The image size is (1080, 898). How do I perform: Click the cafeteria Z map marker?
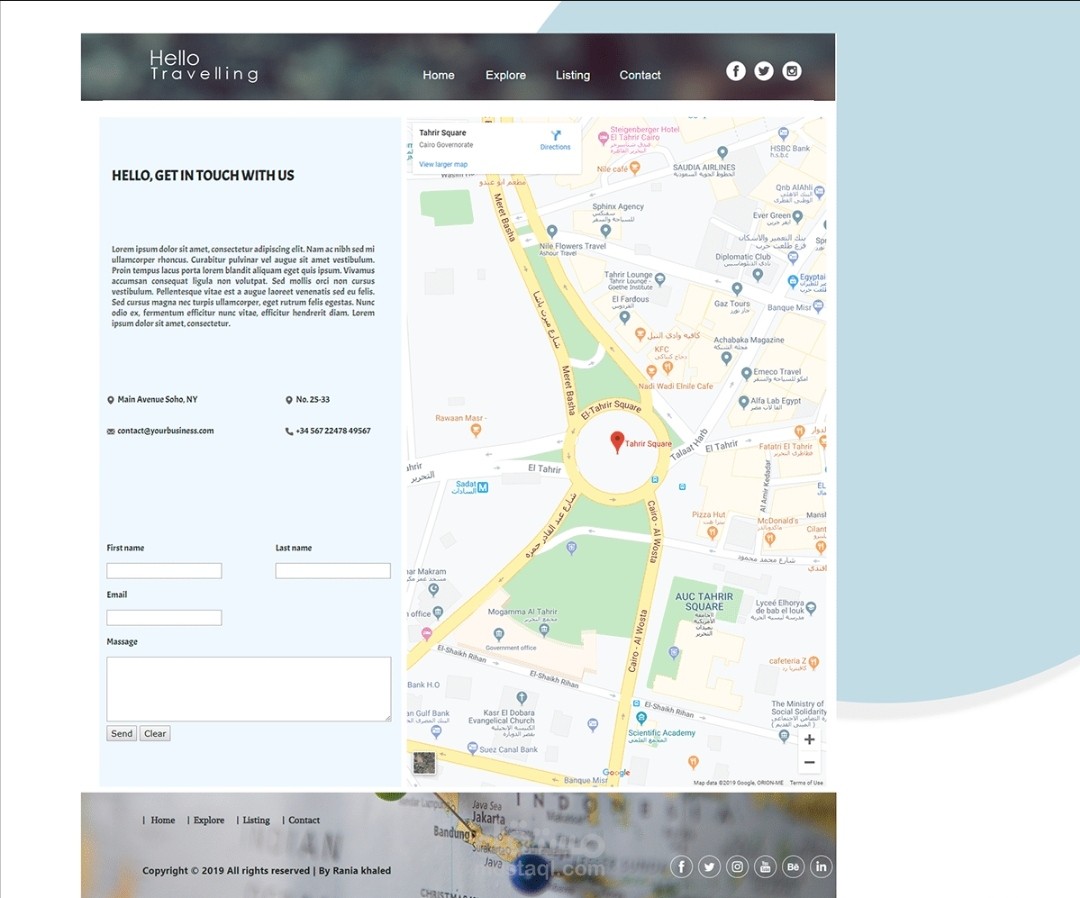pos(814,663)
